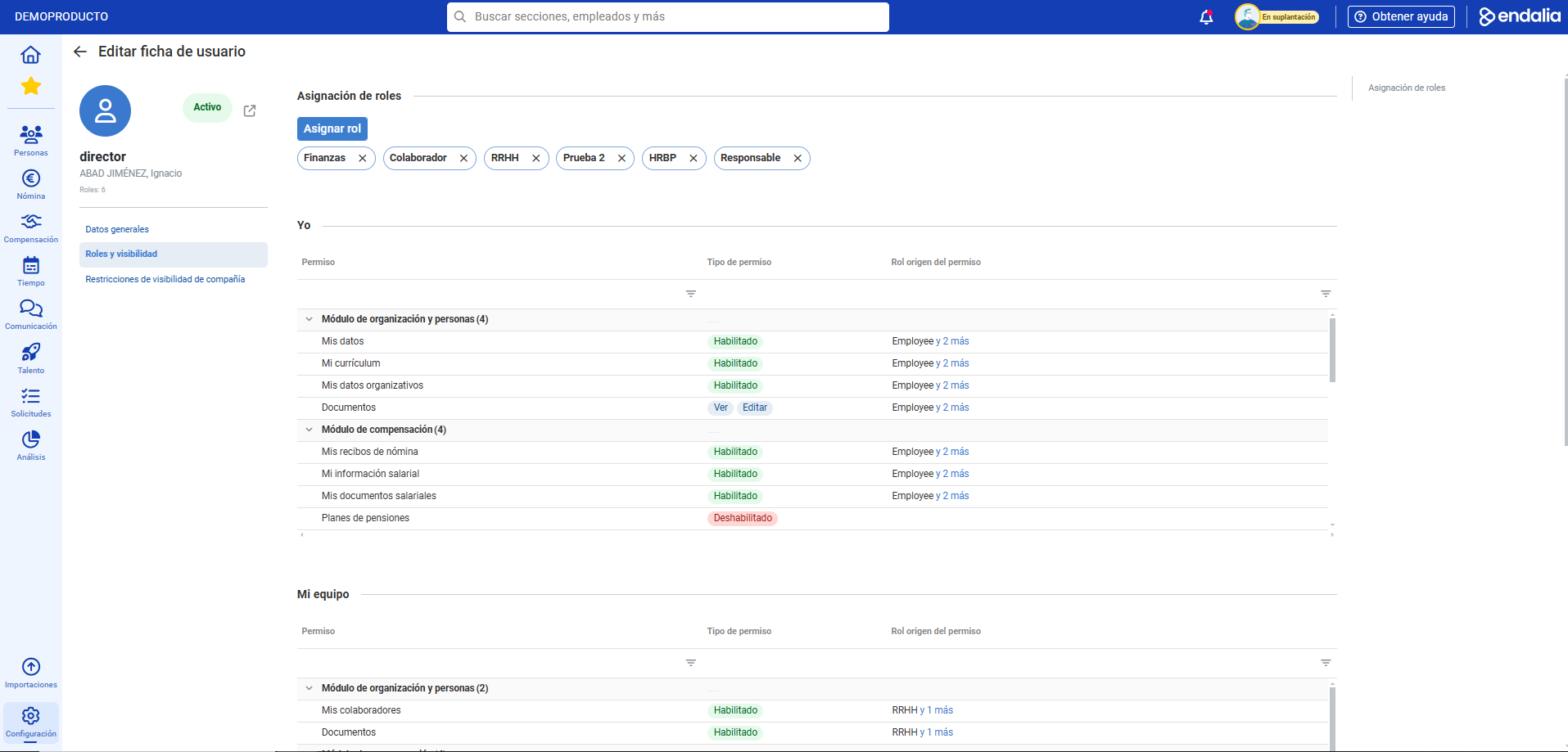The width and height of the screenshot is (1568, 752).
Task: Click 'y 1 más' in Mi equipo Documentos row
Action: (x=937, y=732)
